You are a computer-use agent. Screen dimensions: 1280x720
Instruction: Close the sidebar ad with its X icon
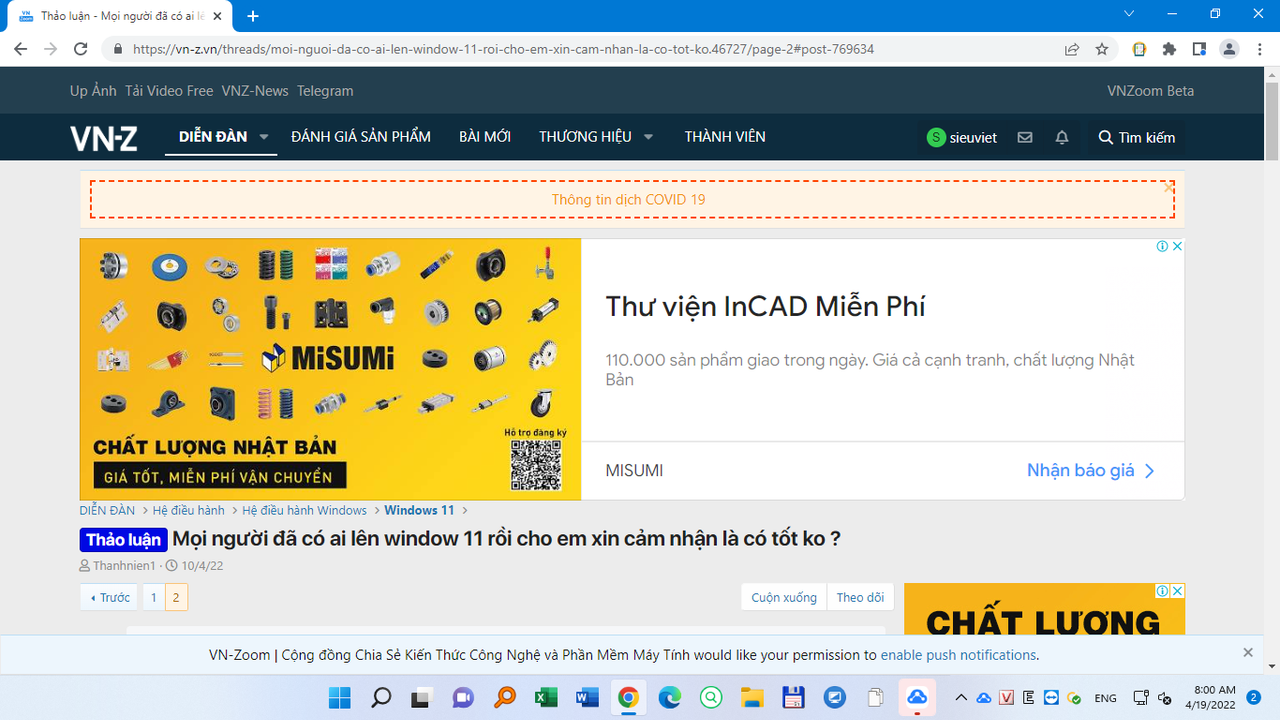tap(1178, 591)
